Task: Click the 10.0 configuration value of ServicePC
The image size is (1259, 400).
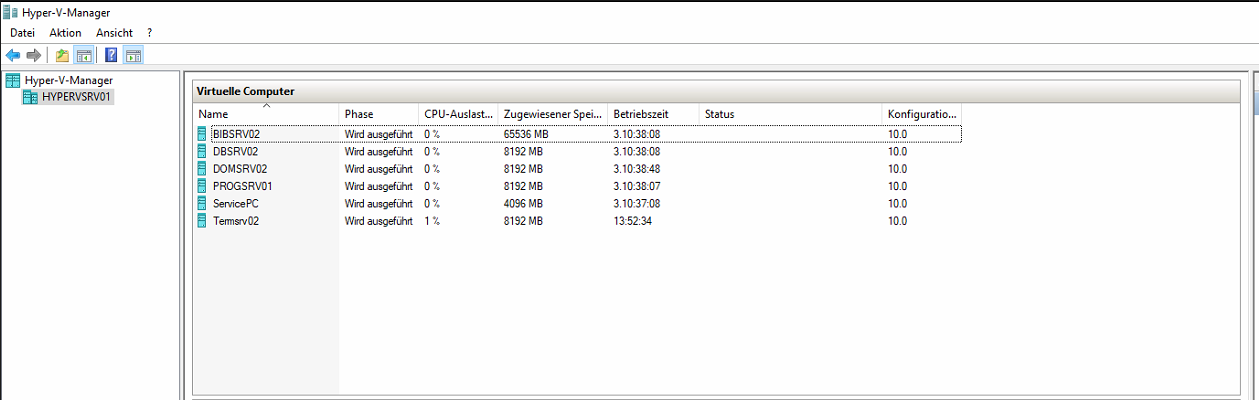Action: pos(897,203)
